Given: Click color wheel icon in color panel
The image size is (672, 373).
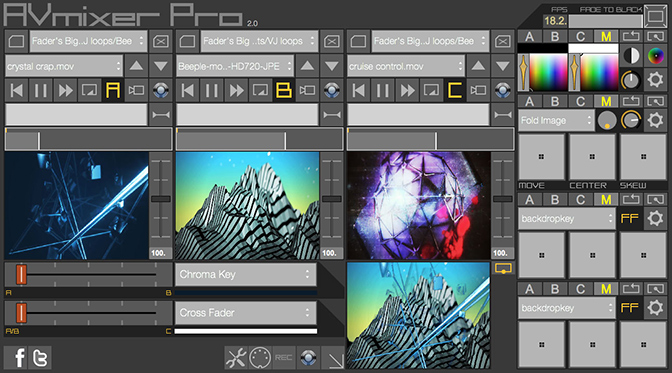Looking at the screenshot, I should click(655, 55).
